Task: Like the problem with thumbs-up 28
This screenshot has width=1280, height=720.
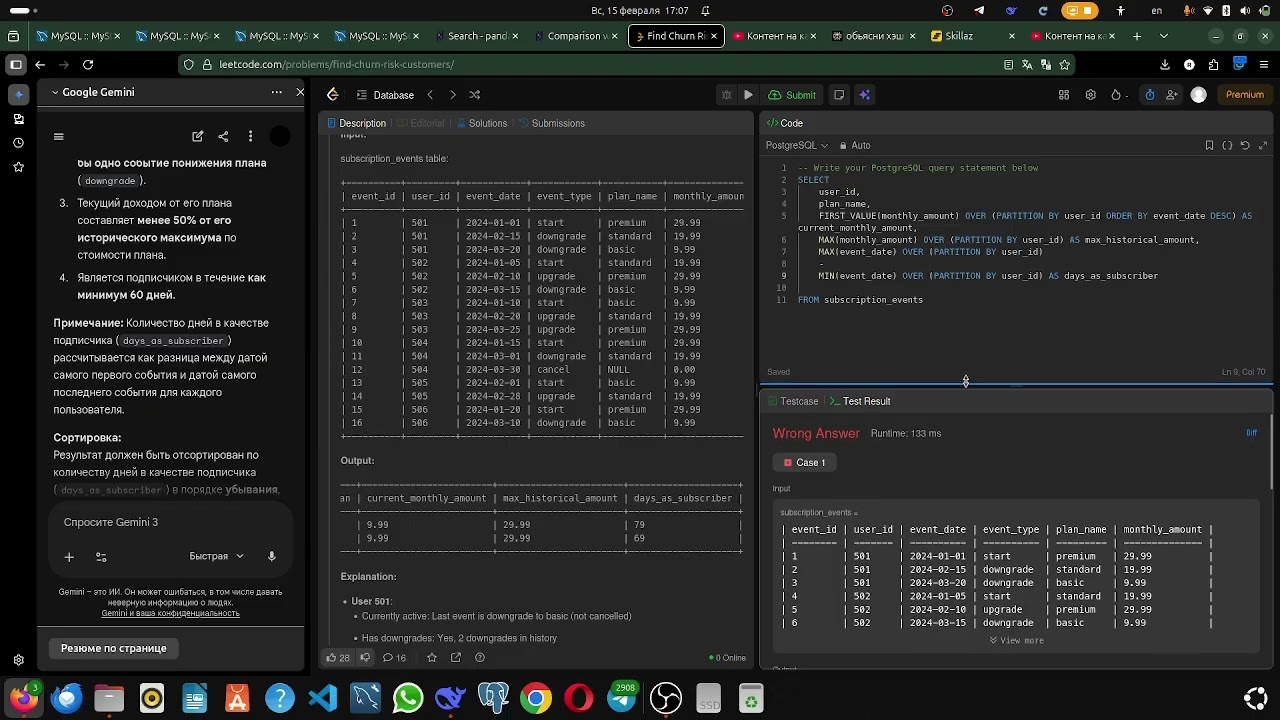Action: pyautogui.click(x=337, y=658)
